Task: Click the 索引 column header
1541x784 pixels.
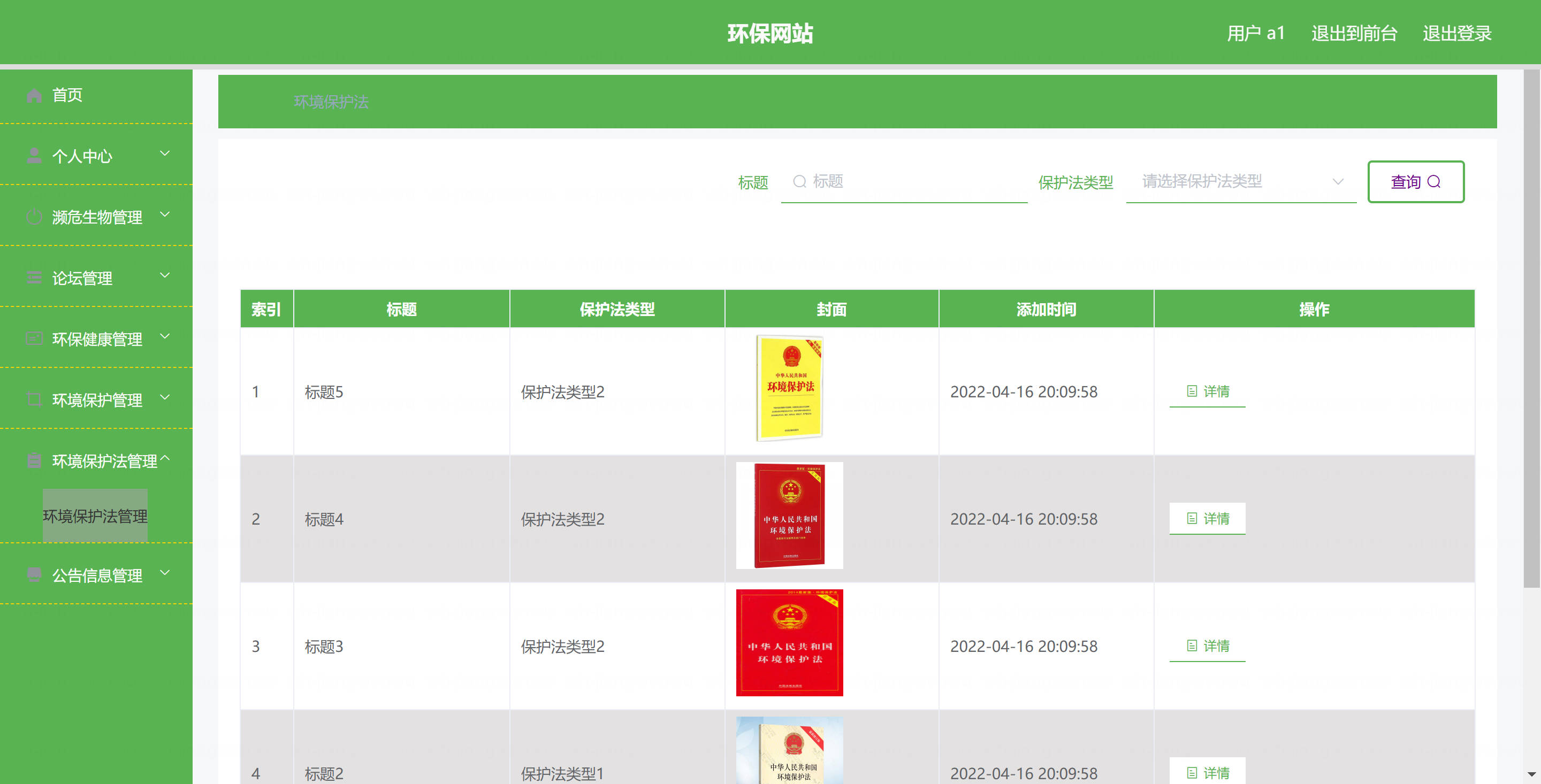Action: pyautogui.click(x=266, y=309)
